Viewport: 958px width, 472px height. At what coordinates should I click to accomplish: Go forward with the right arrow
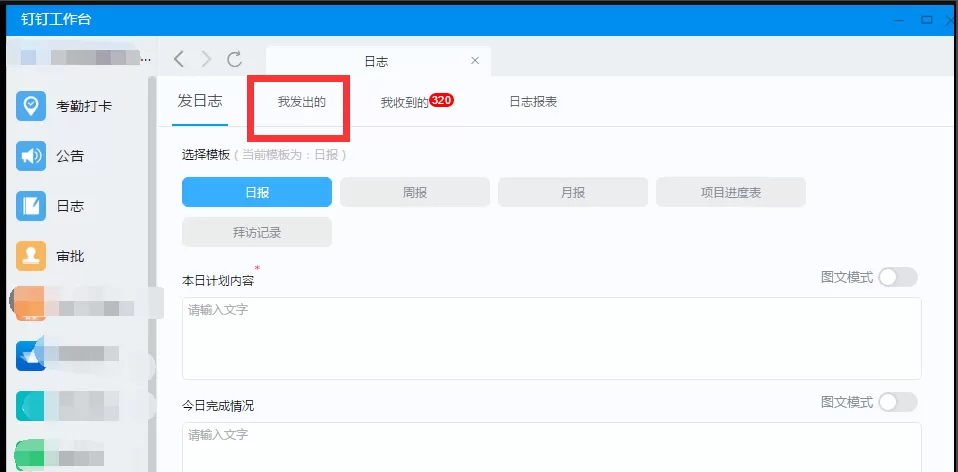pos(207,59)
